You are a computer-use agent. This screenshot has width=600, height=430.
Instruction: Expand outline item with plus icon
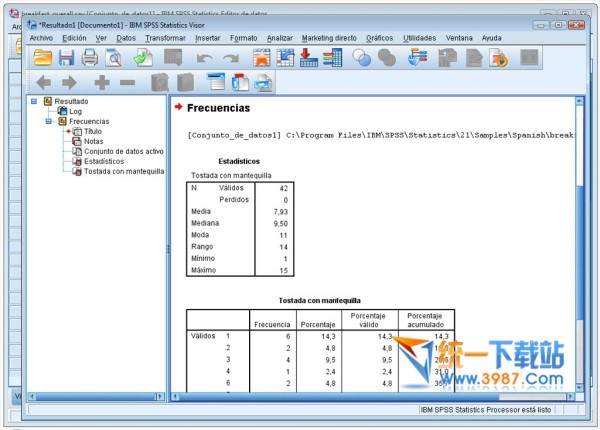(102, 82)
